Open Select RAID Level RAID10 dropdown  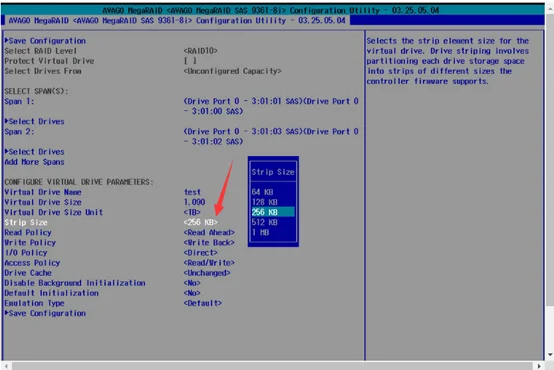200,51
